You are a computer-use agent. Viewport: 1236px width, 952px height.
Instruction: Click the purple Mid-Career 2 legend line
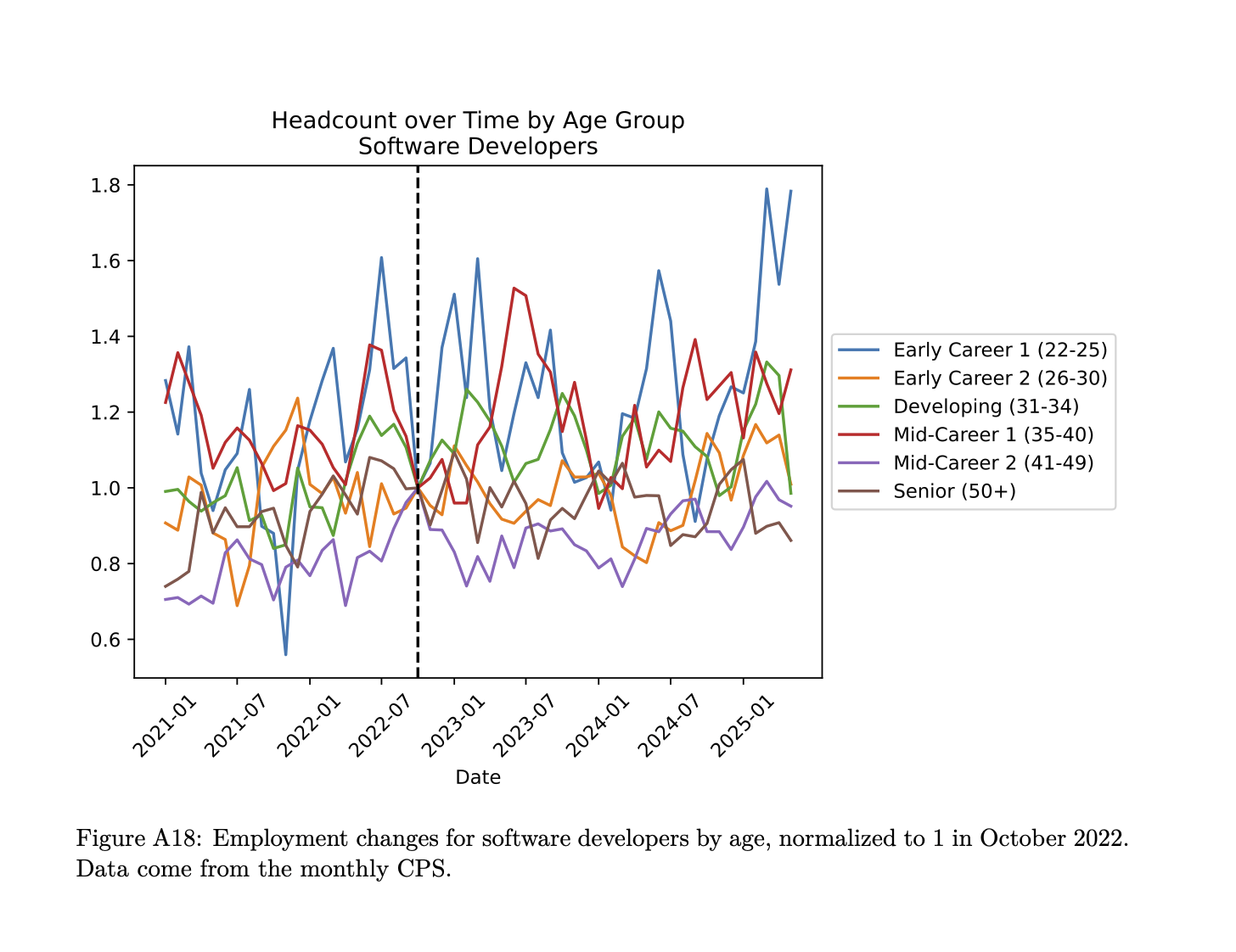coord(858,462)
